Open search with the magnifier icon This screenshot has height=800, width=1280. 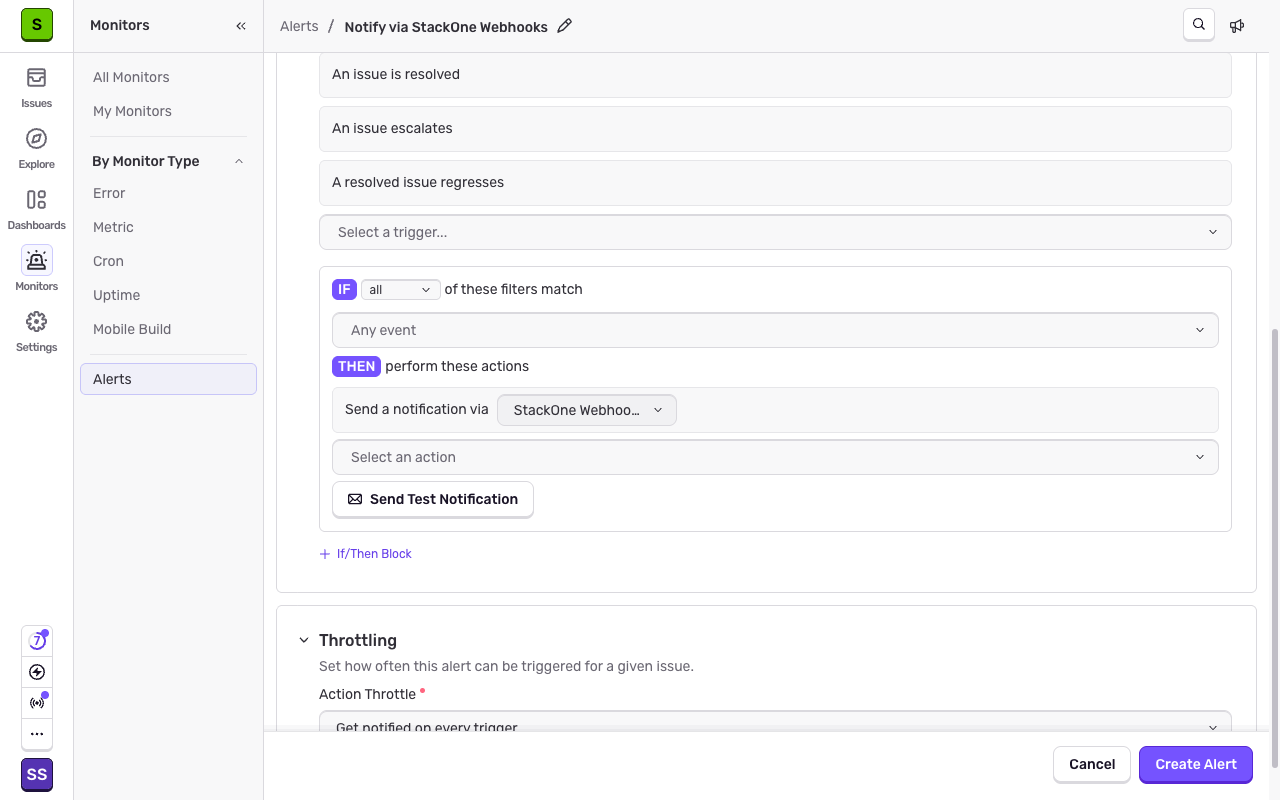tap(1199, 25)
